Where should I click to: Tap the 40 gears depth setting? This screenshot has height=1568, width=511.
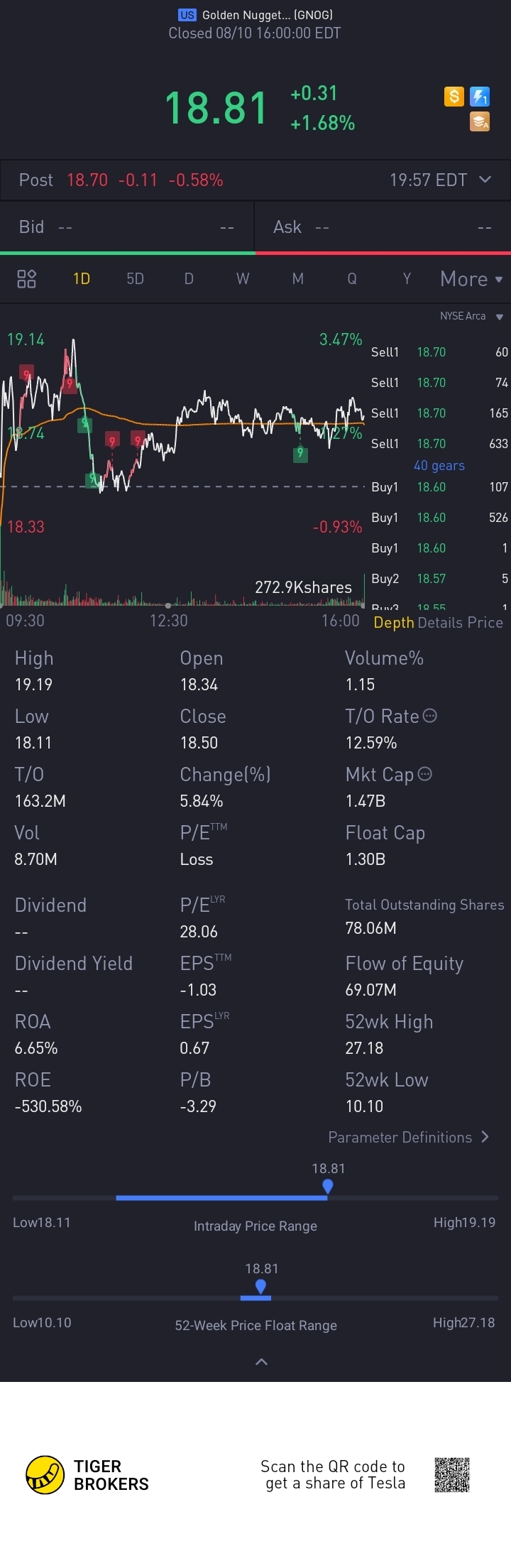coord(439,466)
